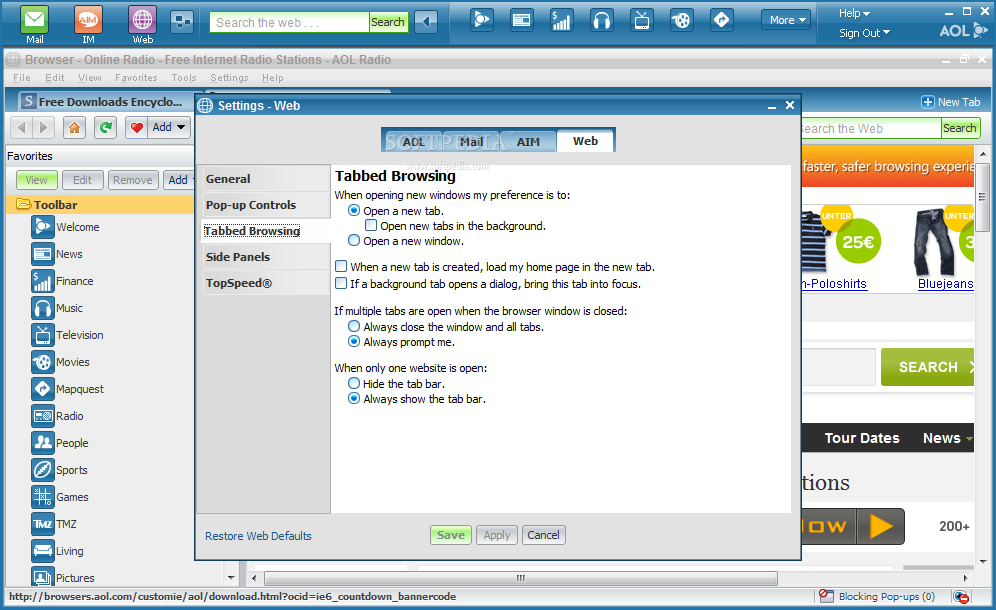Open Music headphones icon in top toolbar

point(601,20)
